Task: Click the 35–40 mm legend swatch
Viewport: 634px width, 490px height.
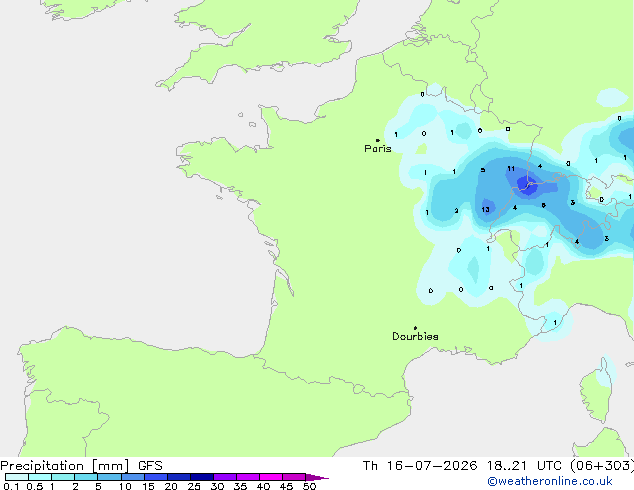Action: [248, 477]
